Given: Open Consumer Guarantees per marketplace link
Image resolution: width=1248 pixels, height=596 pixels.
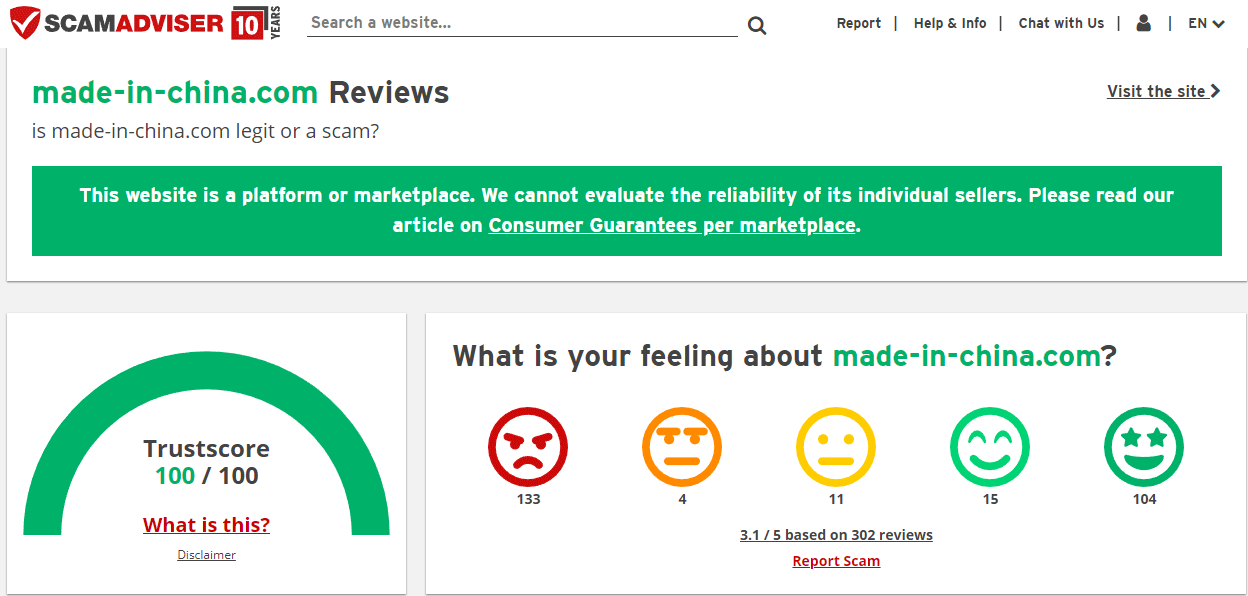Looking at the screenshot, I should pos(672,225).
